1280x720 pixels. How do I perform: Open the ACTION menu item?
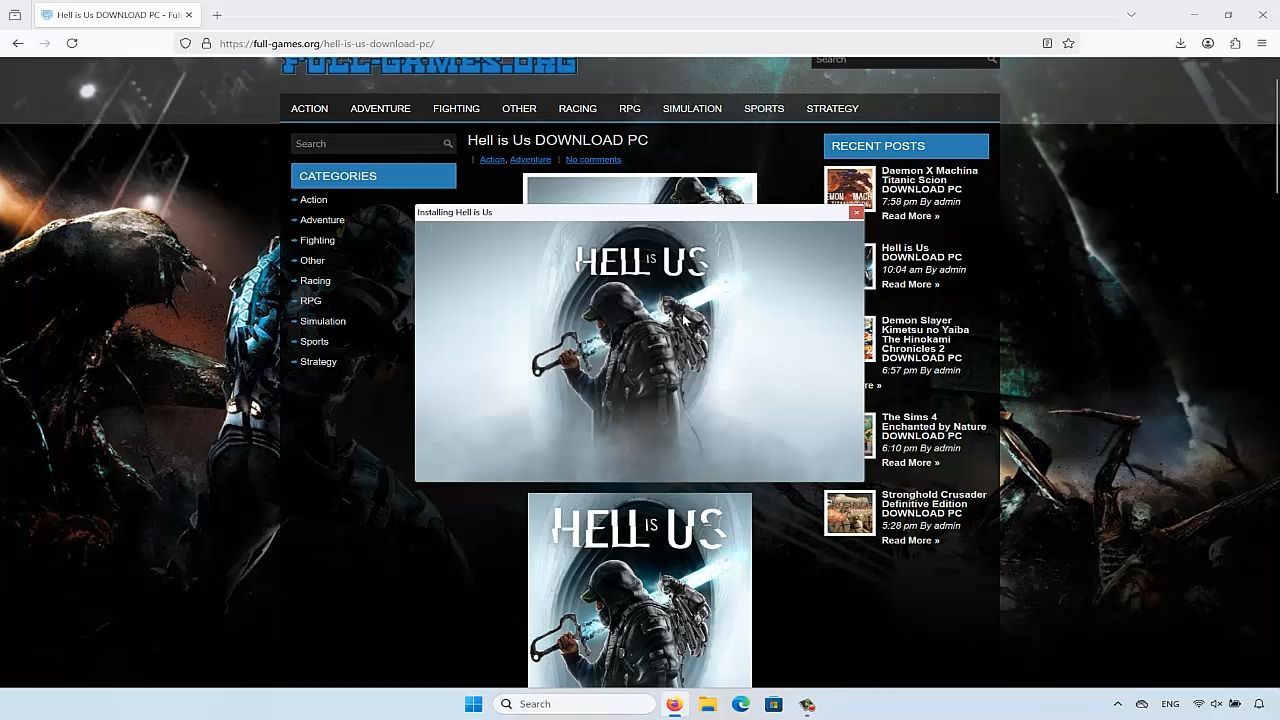309,108
